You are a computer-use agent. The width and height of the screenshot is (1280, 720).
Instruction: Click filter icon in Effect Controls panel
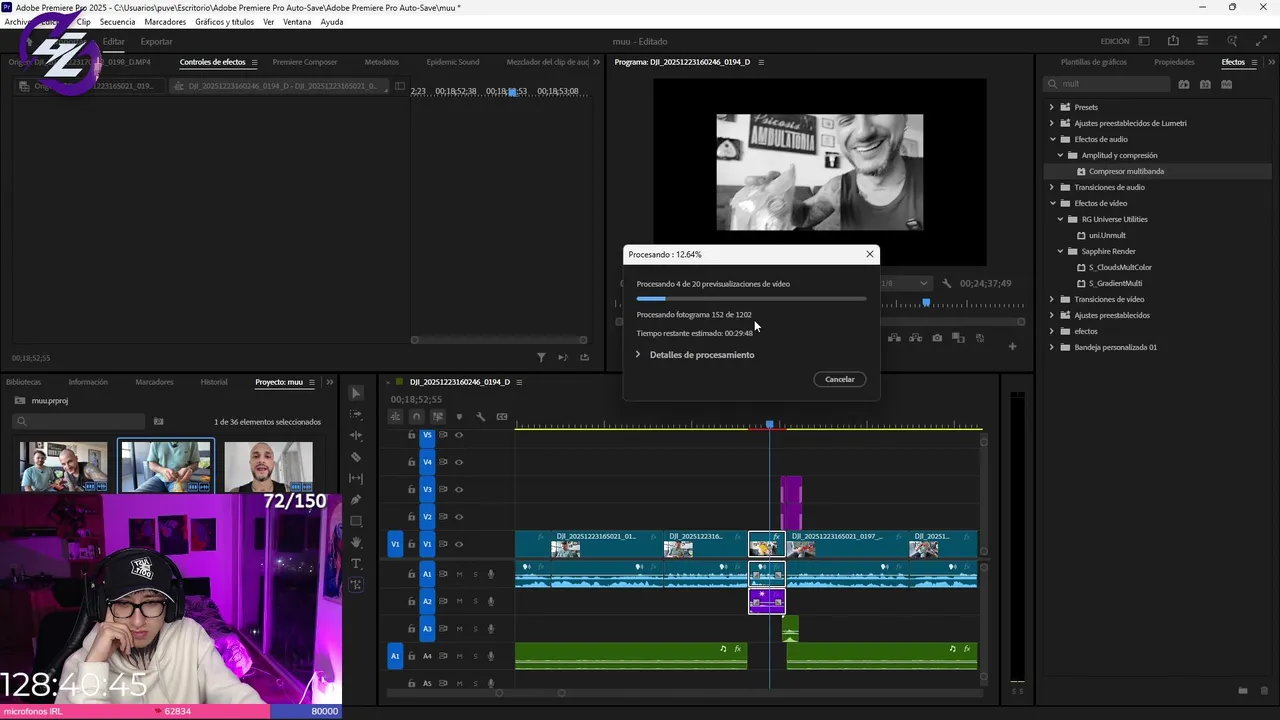541,357
